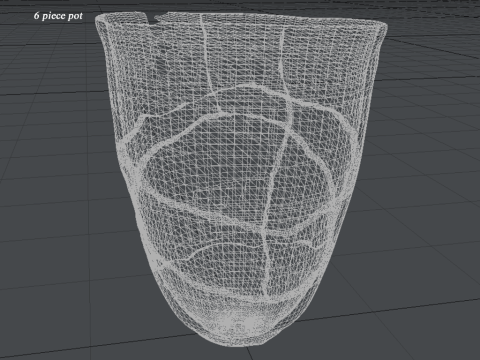The image size is (480, 360).
Task: Click the "6 piece pot" caption
Action: tap(58, 16)
